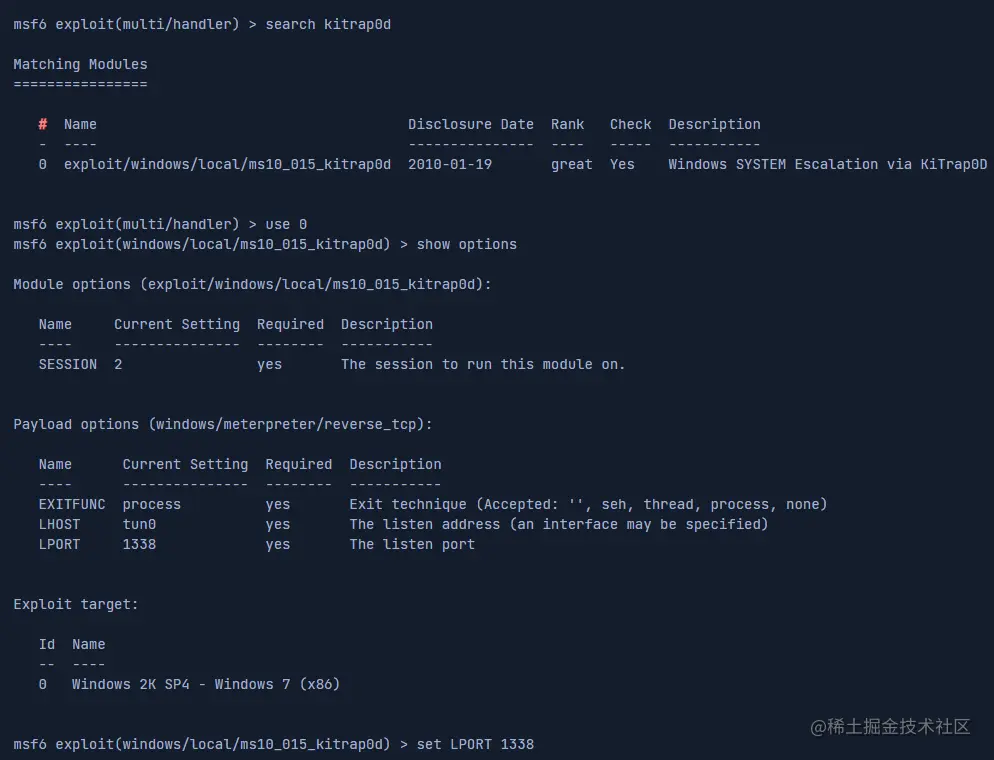This screenshot has height=760, width=994.
Task: Click the 'search kitrap0d' command text
Action: pos(328,25)
